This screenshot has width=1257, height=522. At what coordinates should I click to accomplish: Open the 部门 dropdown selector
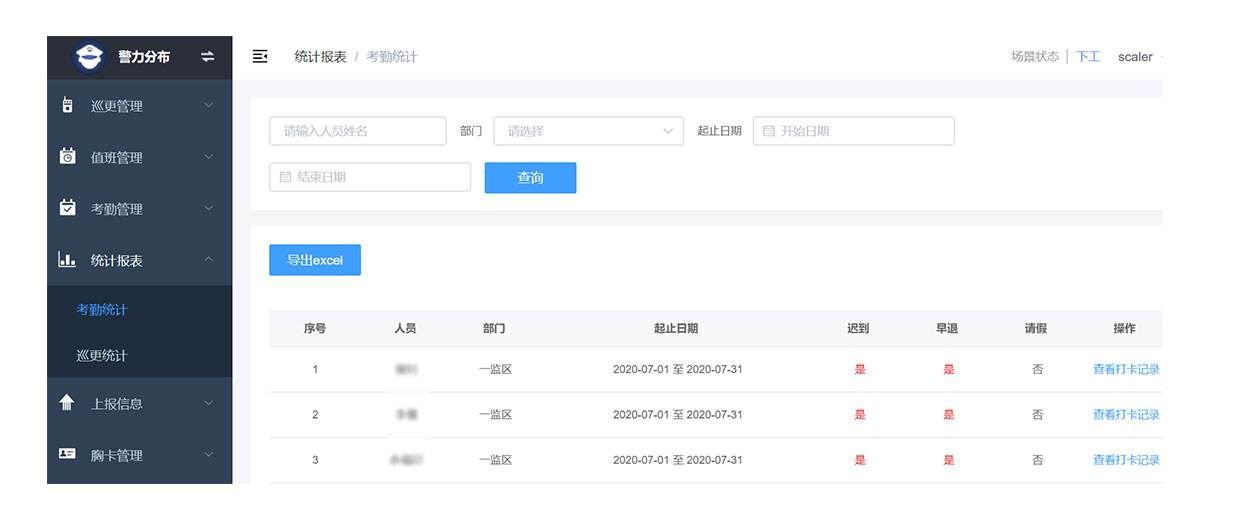[x=588, y=131]
